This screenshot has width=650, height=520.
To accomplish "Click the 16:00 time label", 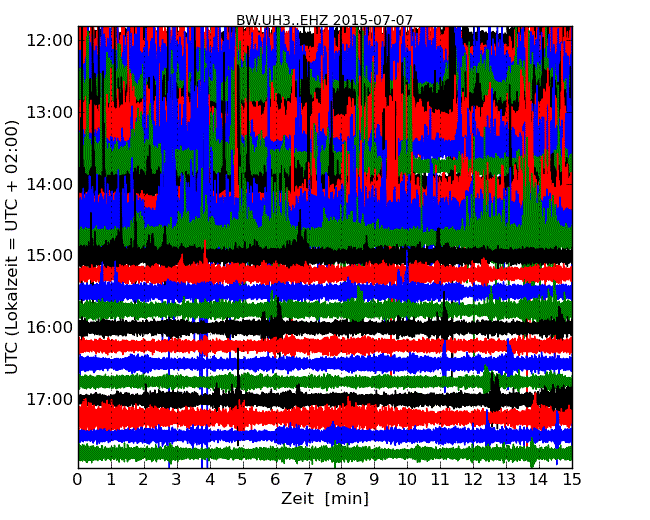I will [x=50, y=328].
